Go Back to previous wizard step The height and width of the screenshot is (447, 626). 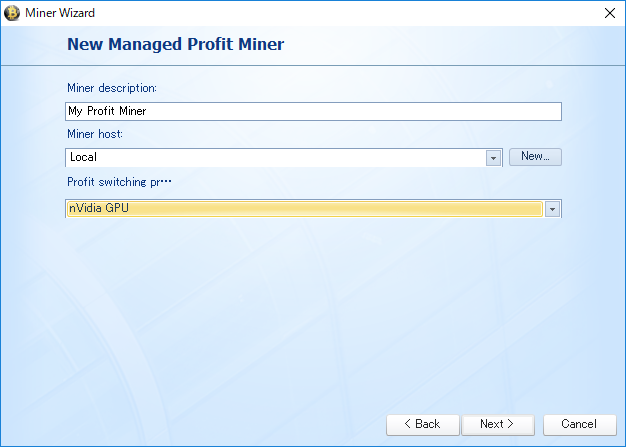coord(422,424)
